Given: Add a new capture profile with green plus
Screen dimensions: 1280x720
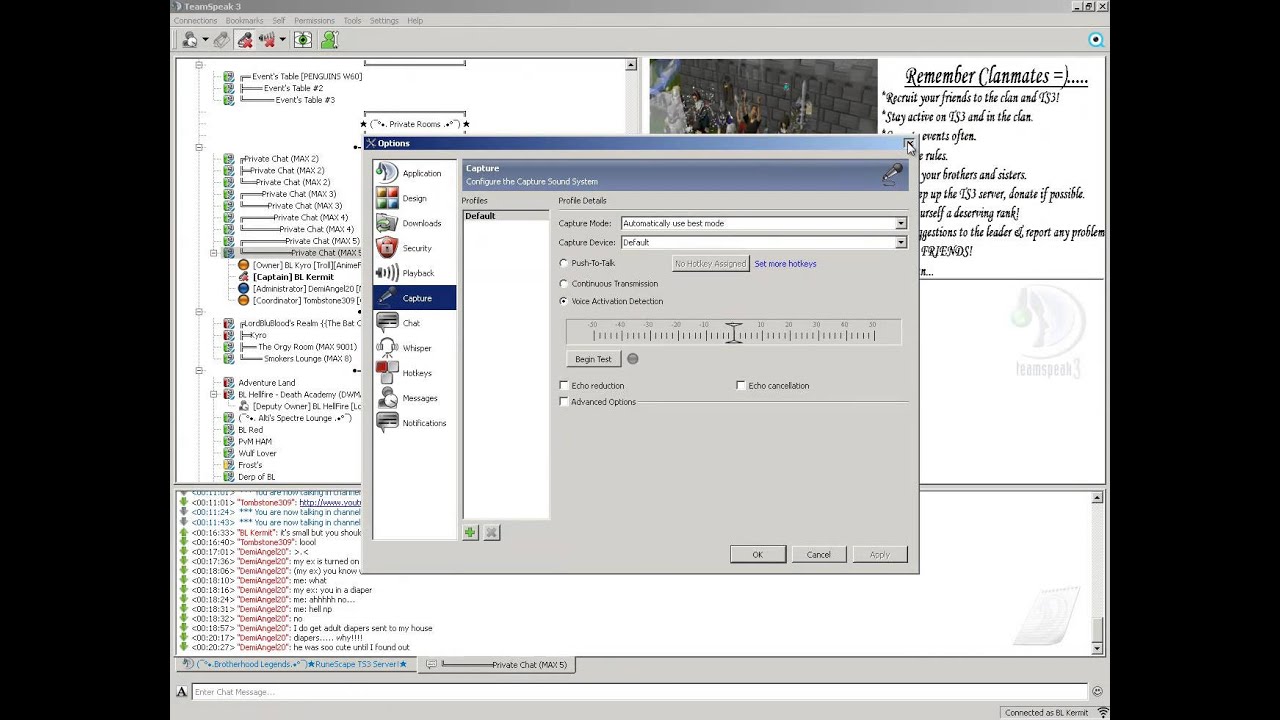Looking at the screenshot, I should click(x=470, y=533).
